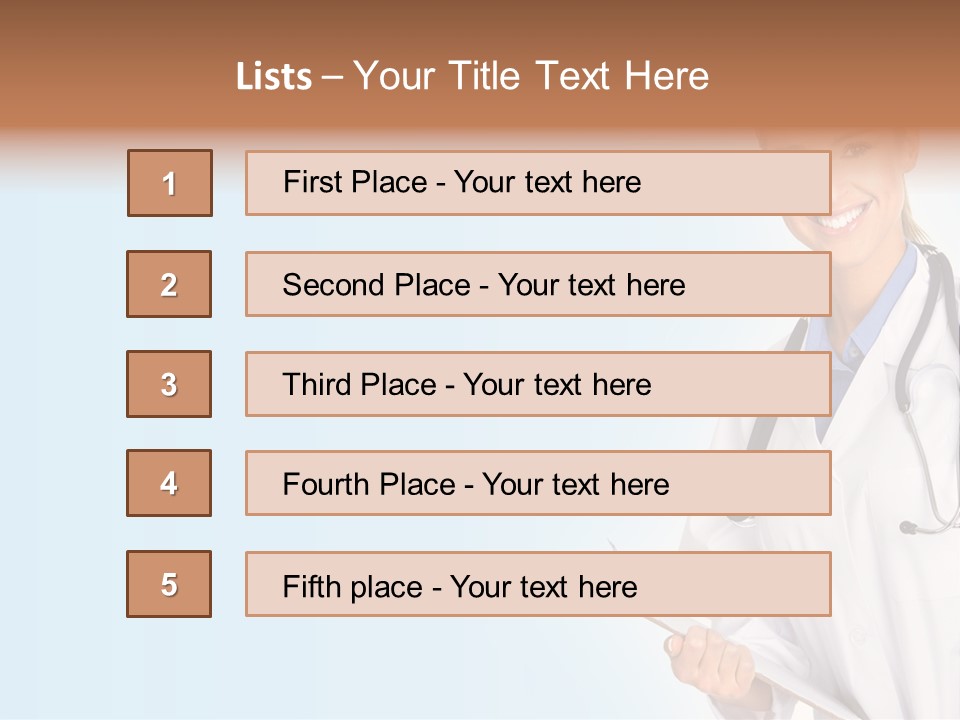Click the words Your Title Text Here
The height and width of the screenshot is (720, 960).
pyautogui.click(x=531, y=76)
